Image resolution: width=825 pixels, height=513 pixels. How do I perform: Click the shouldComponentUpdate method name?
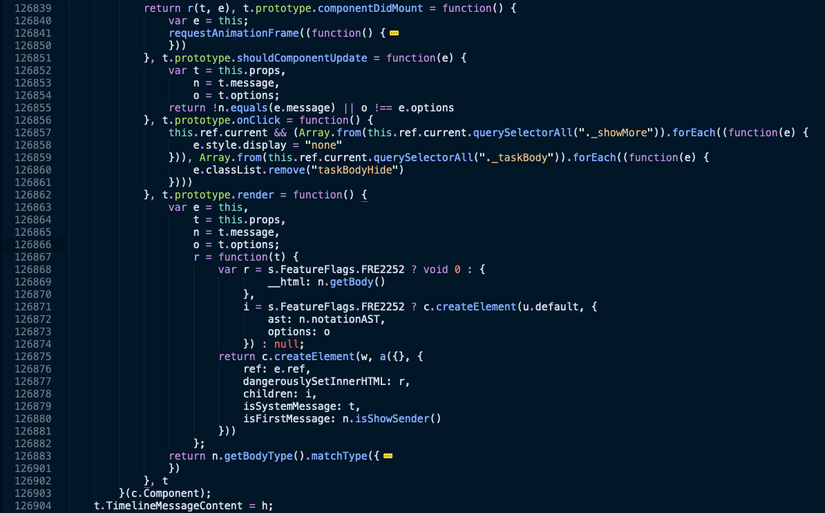tap(302, 58)
